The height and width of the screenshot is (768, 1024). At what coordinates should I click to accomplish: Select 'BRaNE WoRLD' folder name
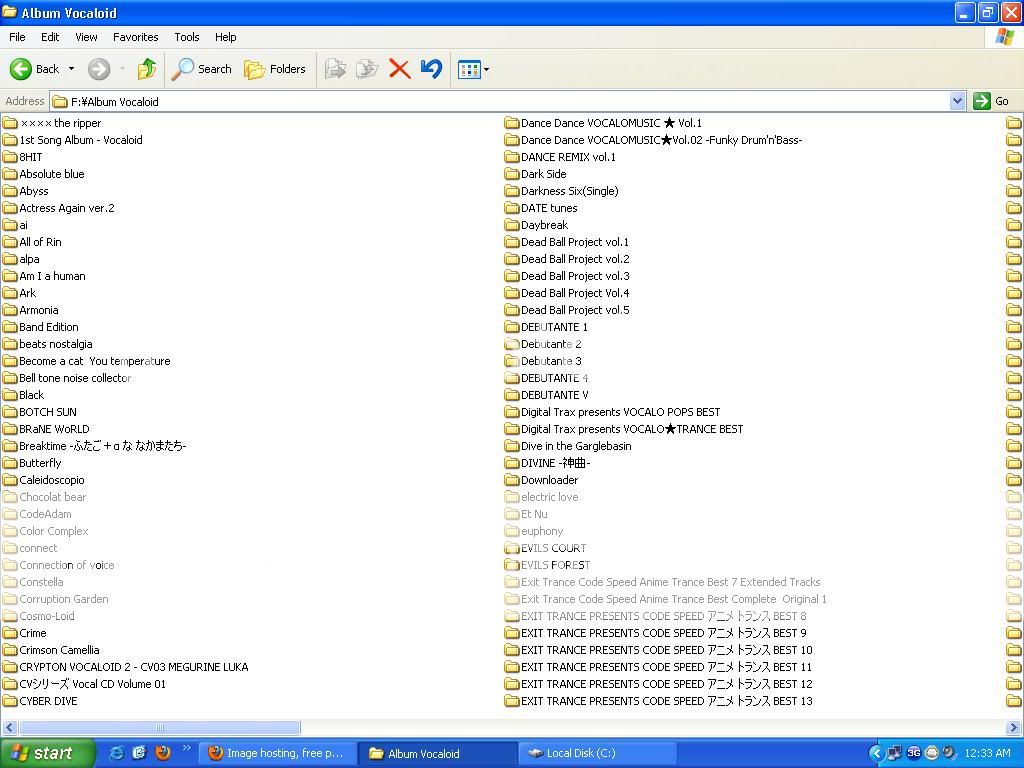[54, 428]
